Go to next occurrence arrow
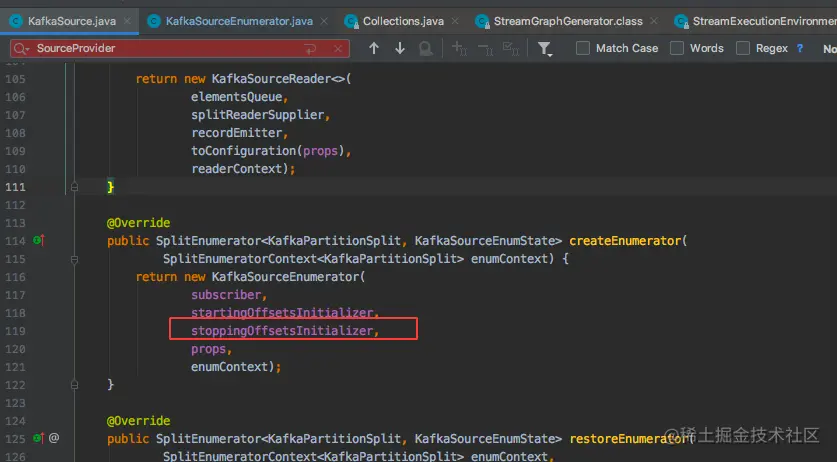837x462 pixels. tap(400, 49)
